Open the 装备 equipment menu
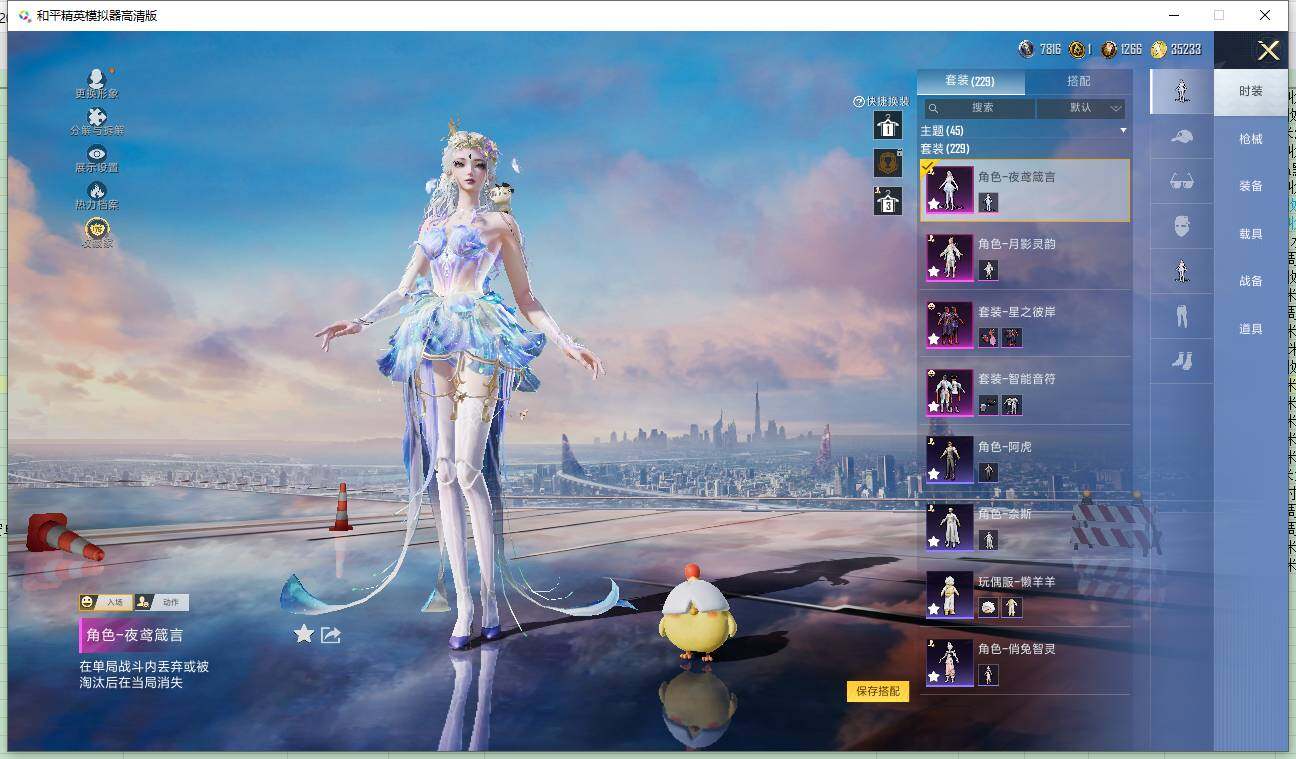Viewport: 1296px width, 759px height. (1251, 186)
